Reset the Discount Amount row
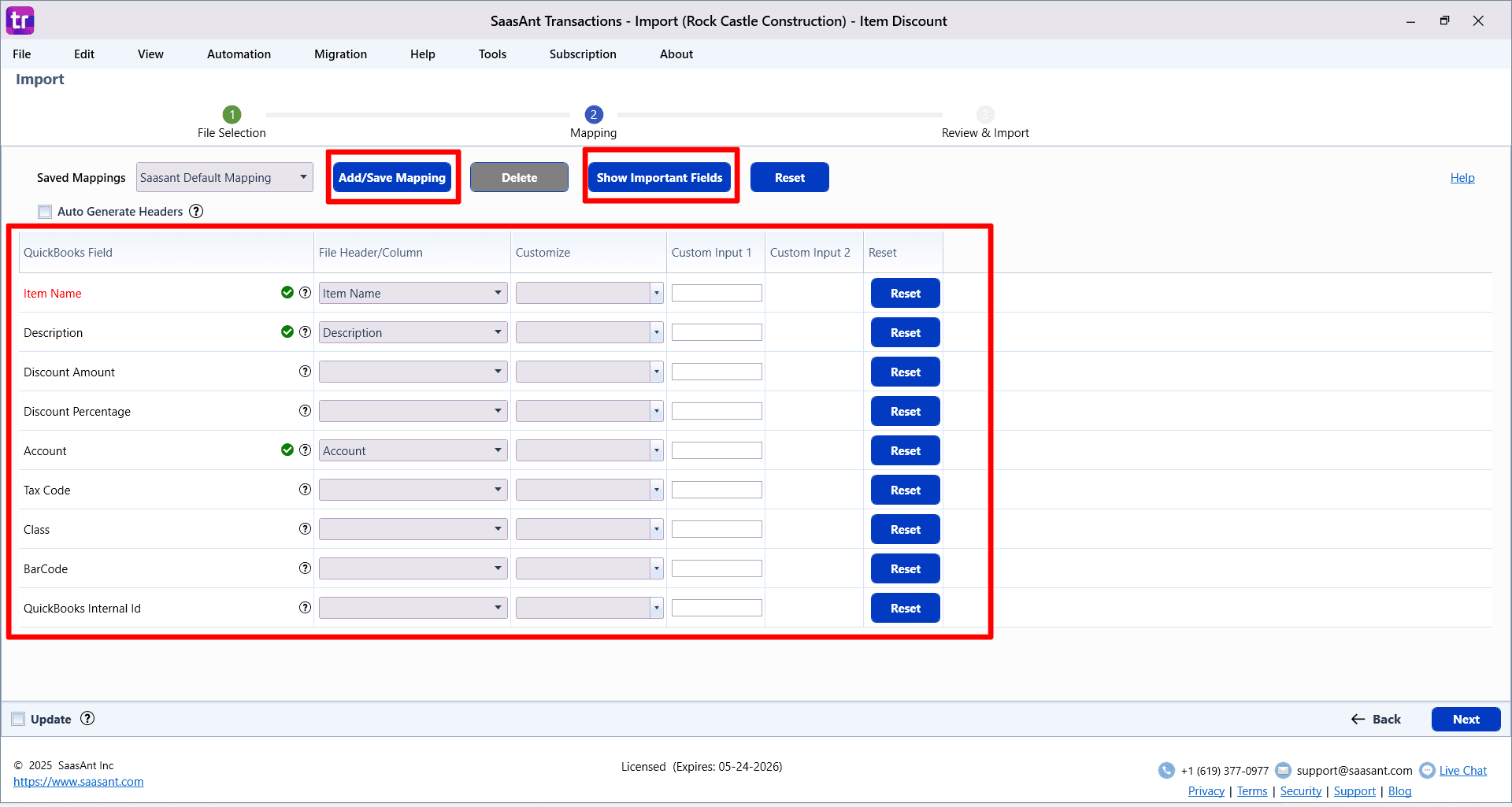The width and height of the screenshot is (1512, 807). point(905,372)
